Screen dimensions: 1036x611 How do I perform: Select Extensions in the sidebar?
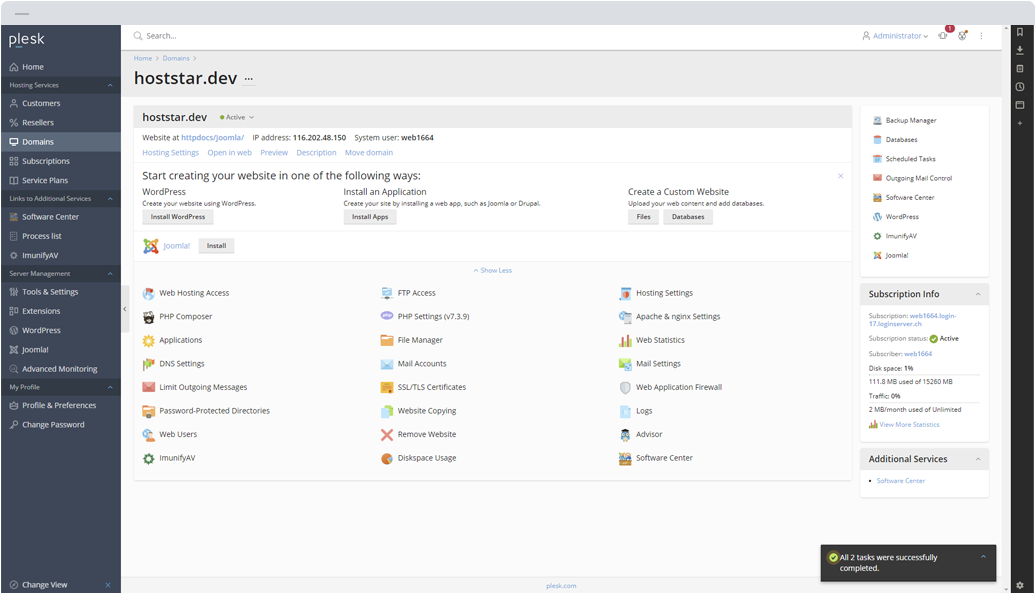point(61,311)
